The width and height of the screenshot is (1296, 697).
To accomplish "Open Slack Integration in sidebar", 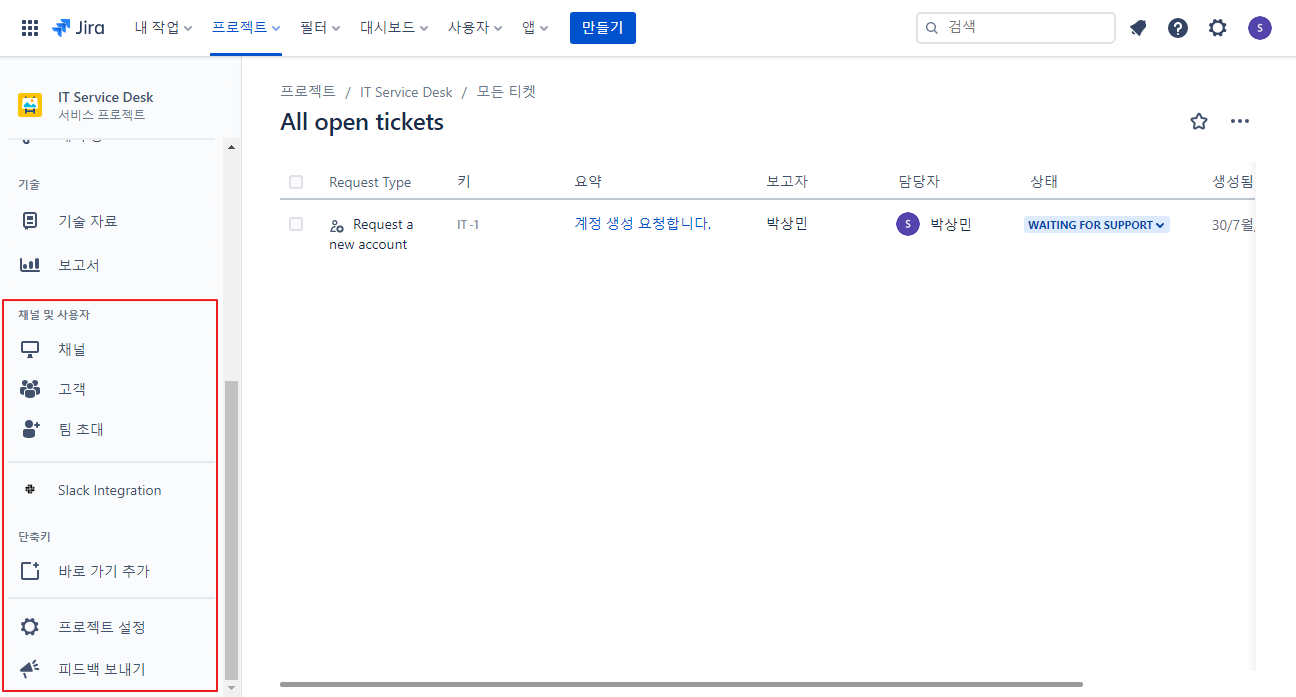I will coord(109,490).
